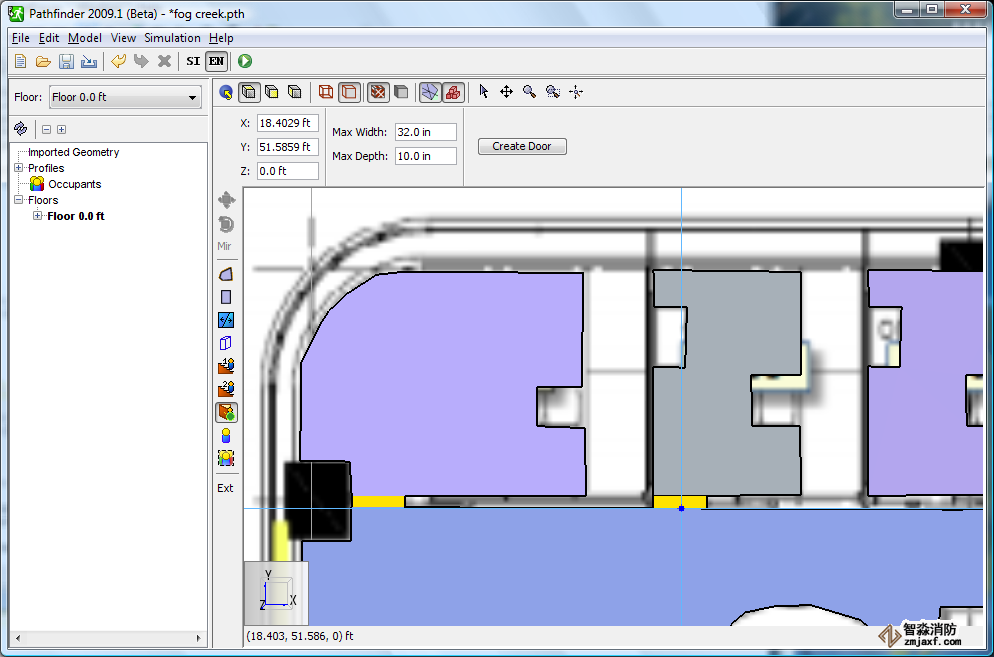This screenshot has height=657, width=994.
Task: Select the Add Occupant tool
Action: tap(226, 435)
